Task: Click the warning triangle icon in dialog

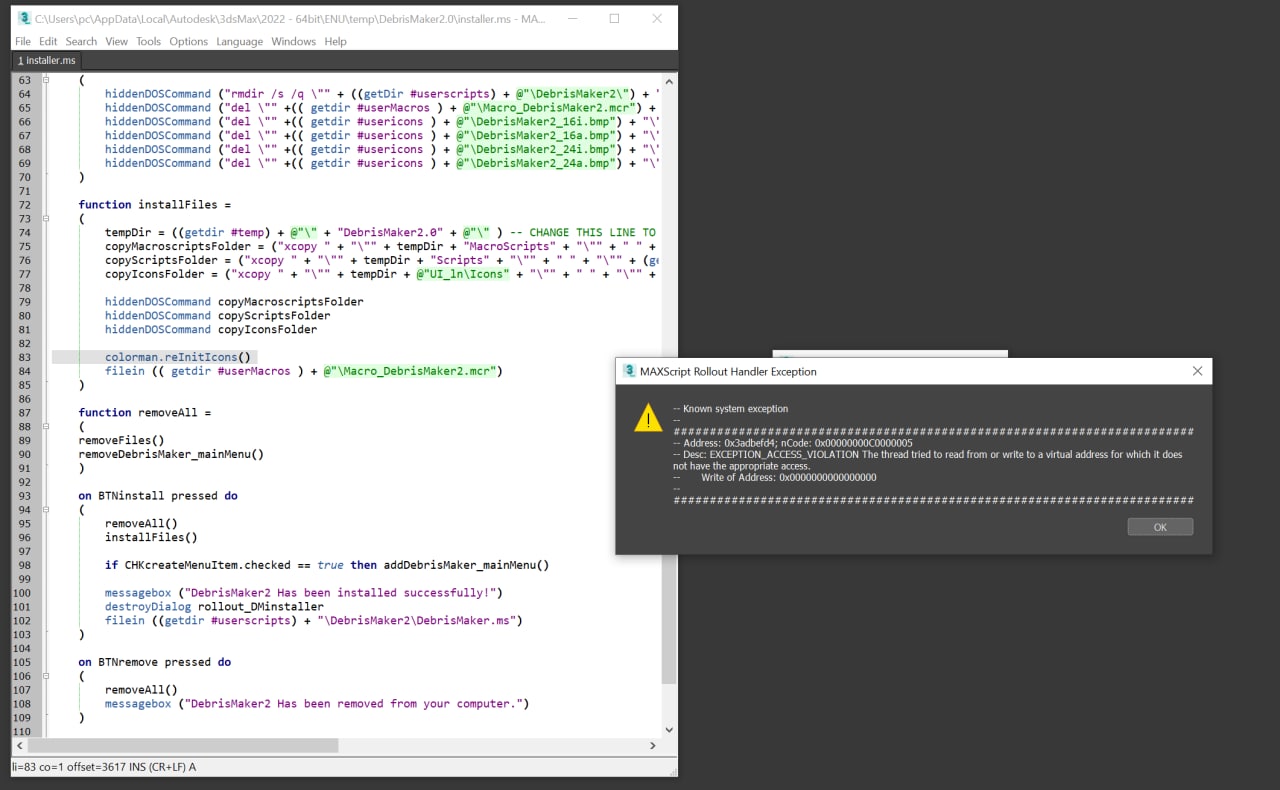Action: (648, 418)
